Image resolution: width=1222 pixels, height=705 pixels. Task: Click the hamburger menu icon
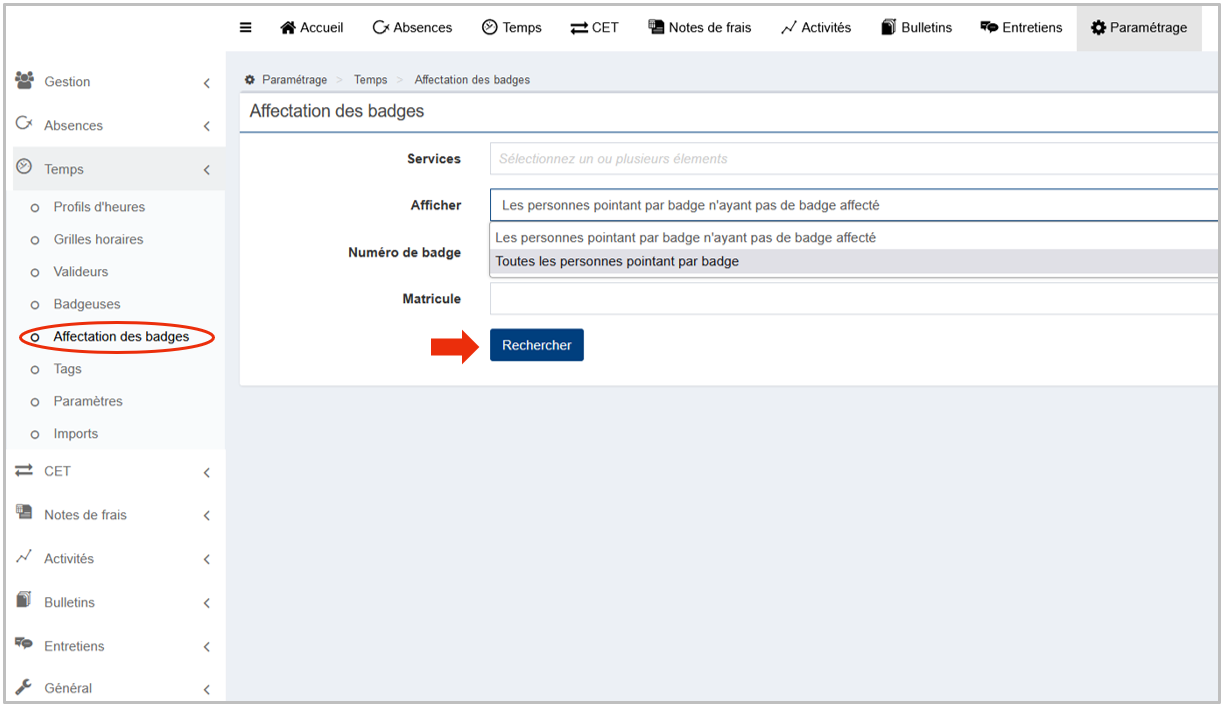click(245, 28)
